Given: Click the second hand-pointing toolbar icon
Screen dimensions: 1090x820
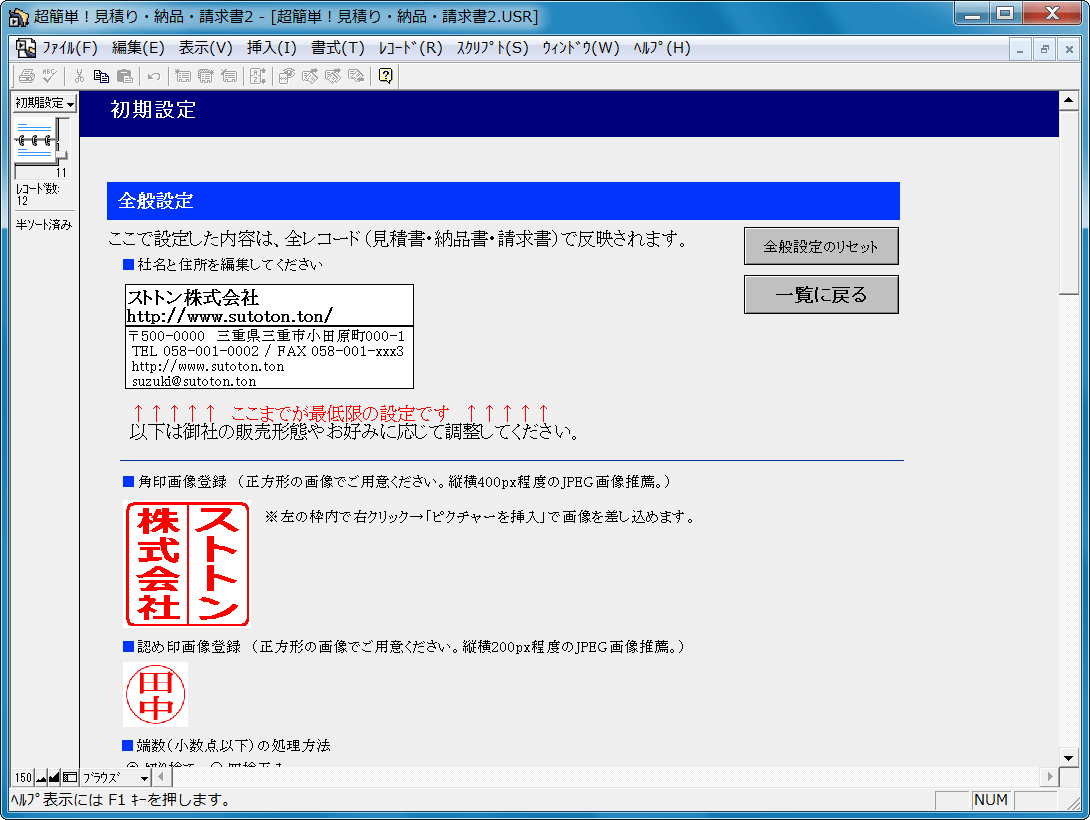Looking at the screenshot, I should (x=333, y=76).
